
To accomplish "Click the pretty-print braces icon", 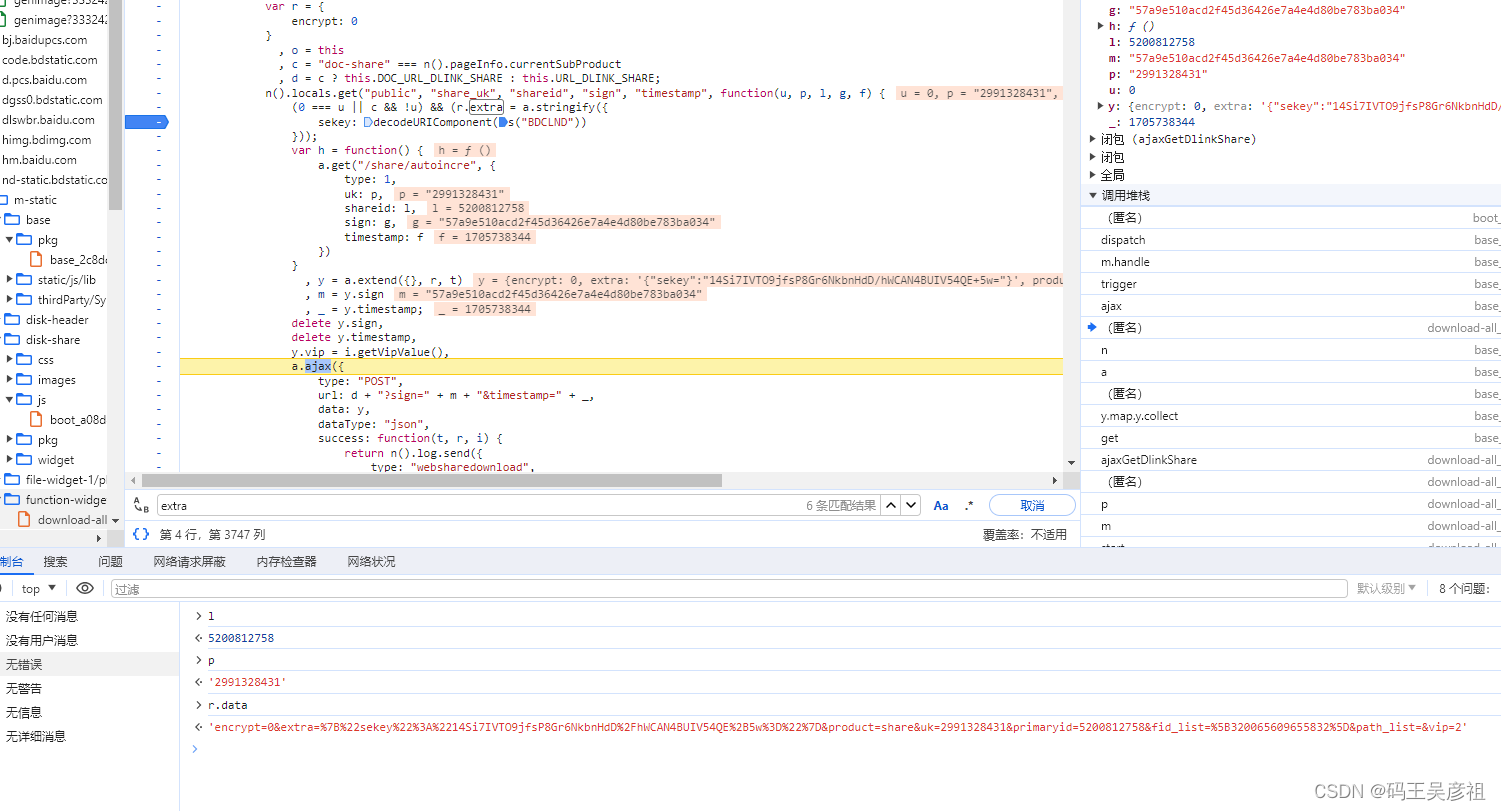I will pos(141,534).
